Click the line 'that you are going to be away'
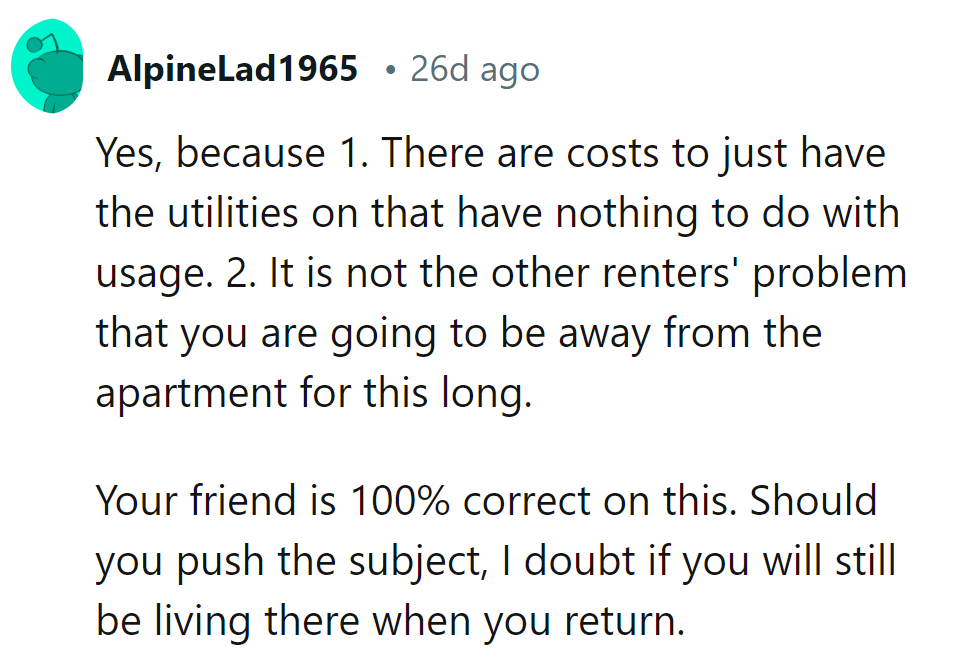Screen dimensions: 968x658 (x=459, y=334)
